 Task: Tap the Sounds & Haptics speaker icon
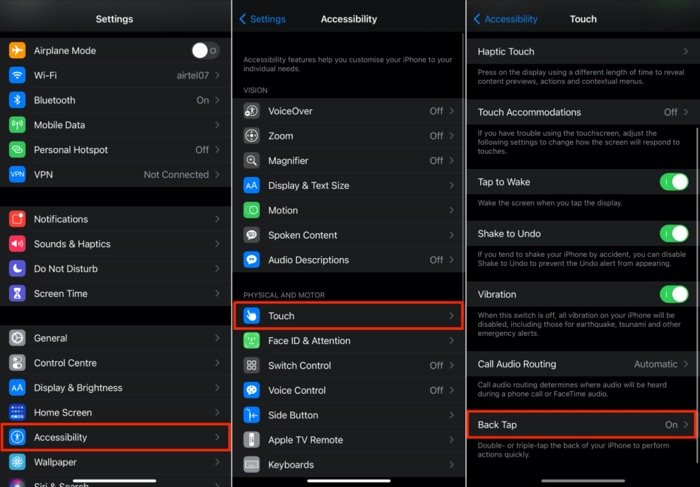coord(17,244)
